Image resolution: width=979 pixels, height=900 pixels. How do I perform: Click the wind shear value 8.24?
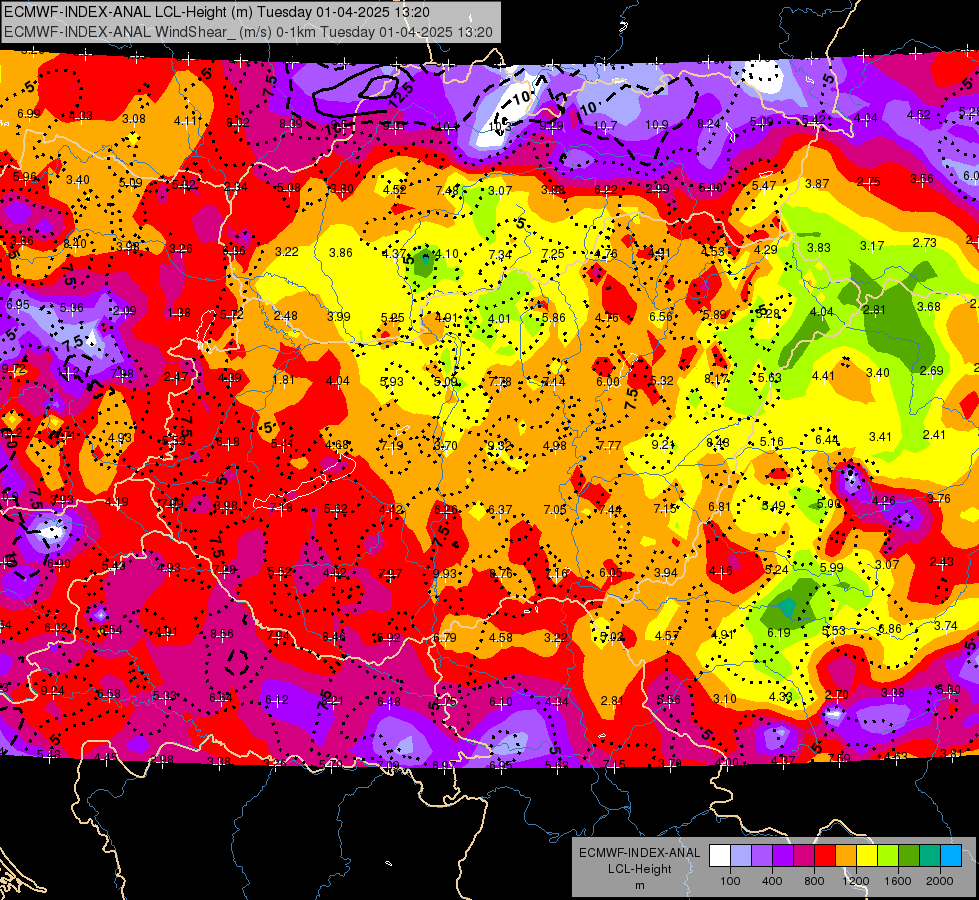pyautogui.click(x=709, y=124)
